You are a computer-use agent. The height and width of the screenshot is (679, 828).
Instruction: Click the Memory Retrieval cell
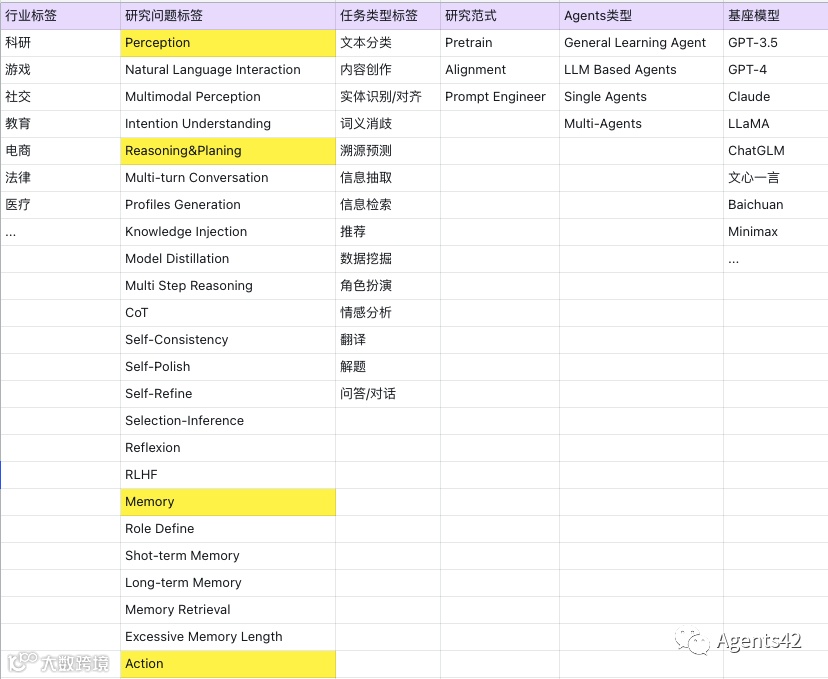point(228,610)
